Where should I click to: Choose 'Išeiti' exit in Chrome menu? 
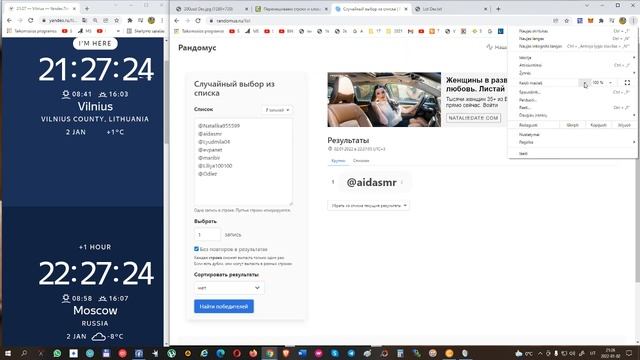[572, 153]
